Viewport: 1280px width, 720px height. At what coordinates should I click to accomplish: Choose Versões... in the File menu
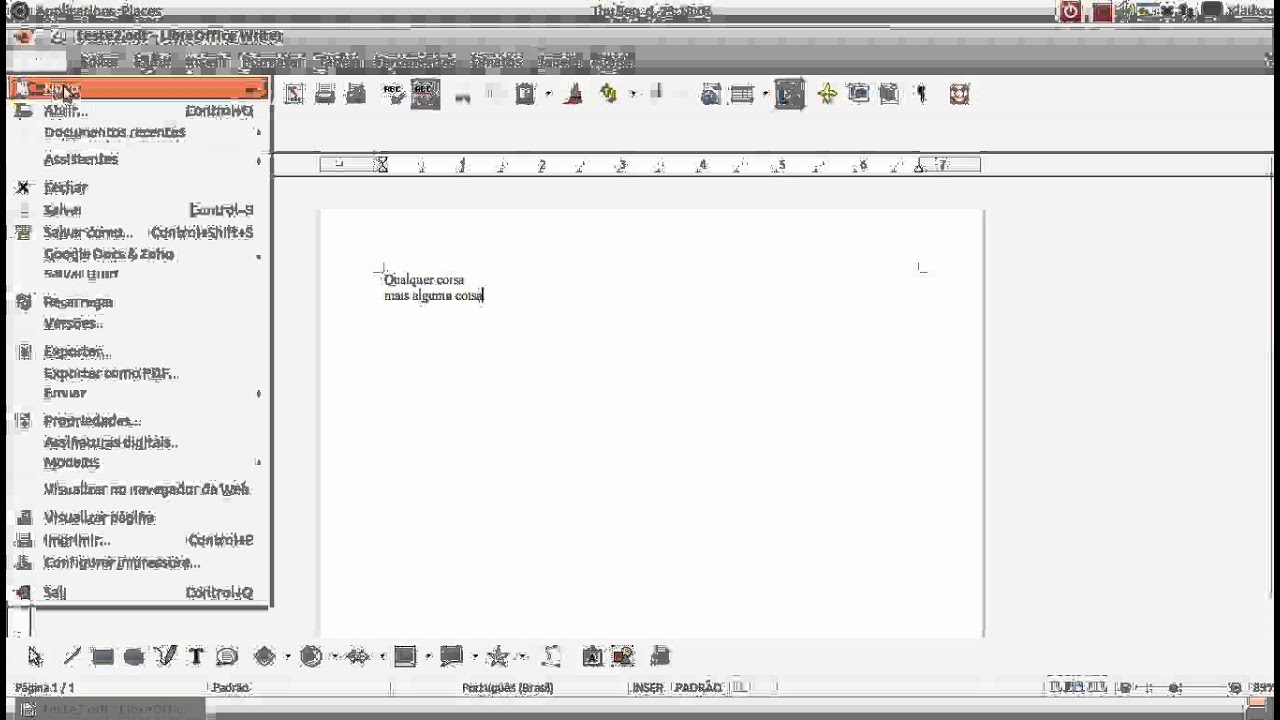(x=139, y=323)
